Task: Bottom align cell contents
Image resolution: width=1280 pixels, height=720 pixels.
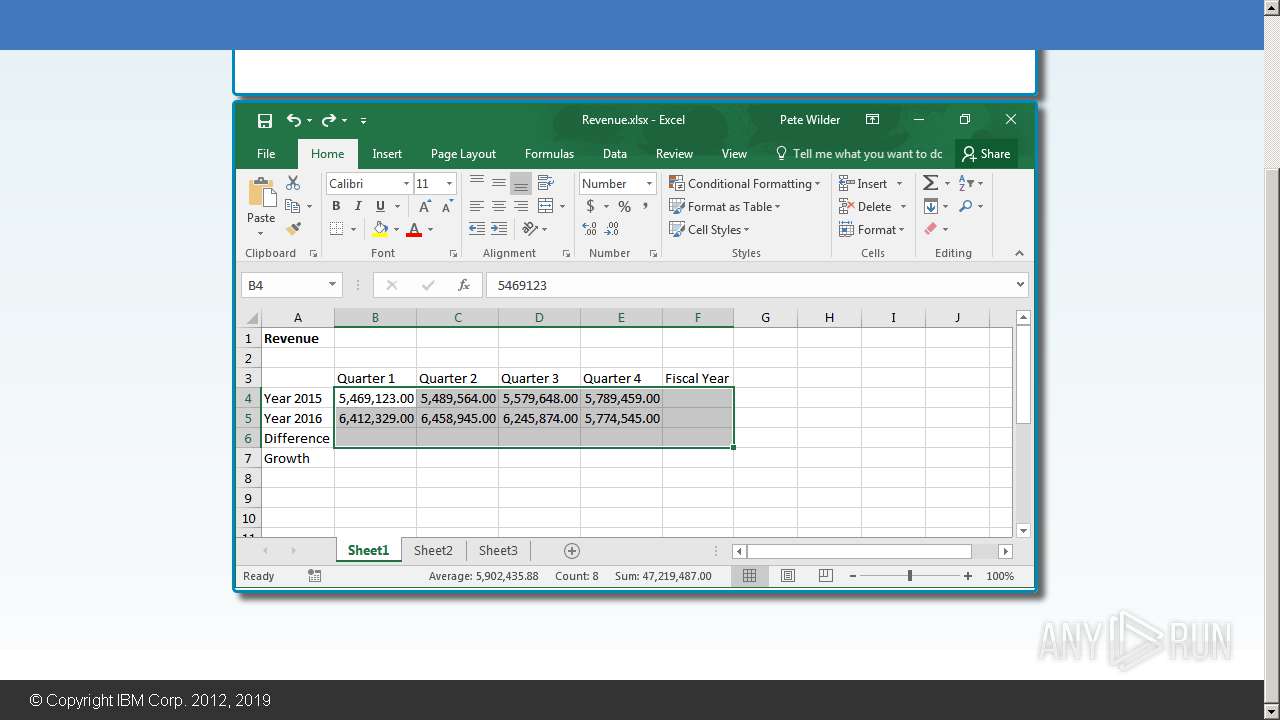Action: [x=521, y=183]
